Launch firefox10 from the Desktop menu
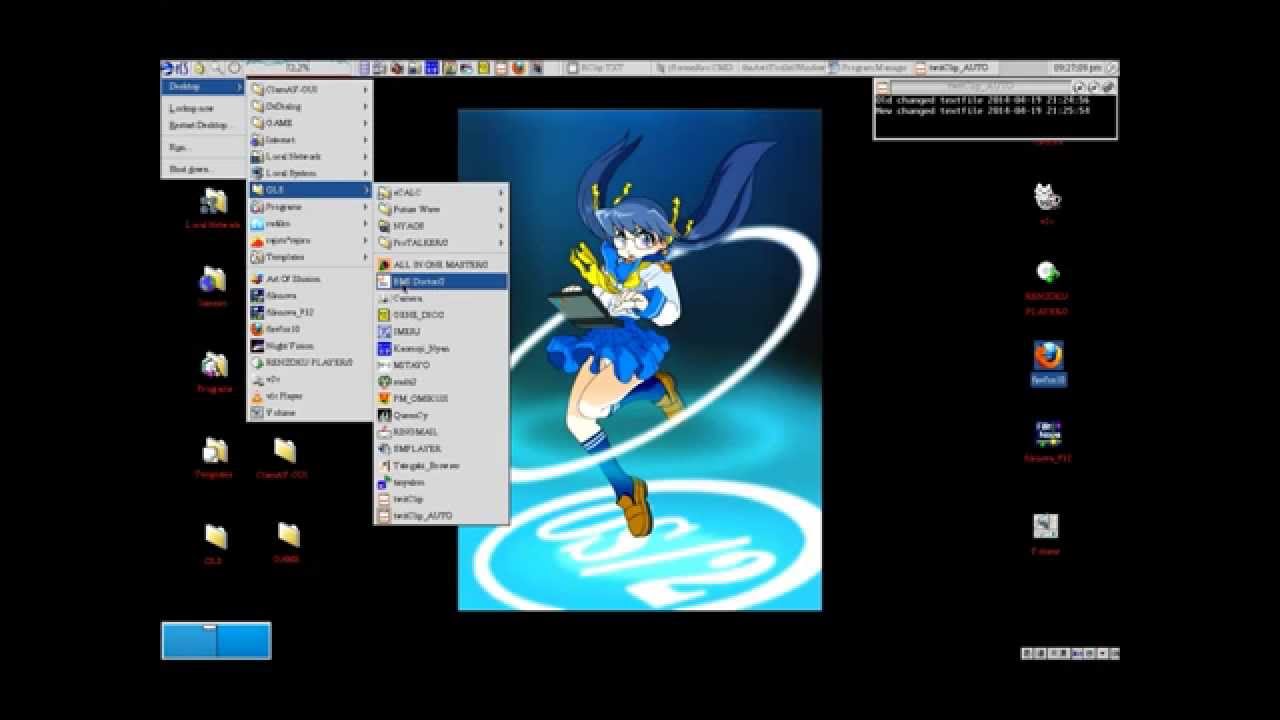The image size is (1280, 720). point(310,329)
